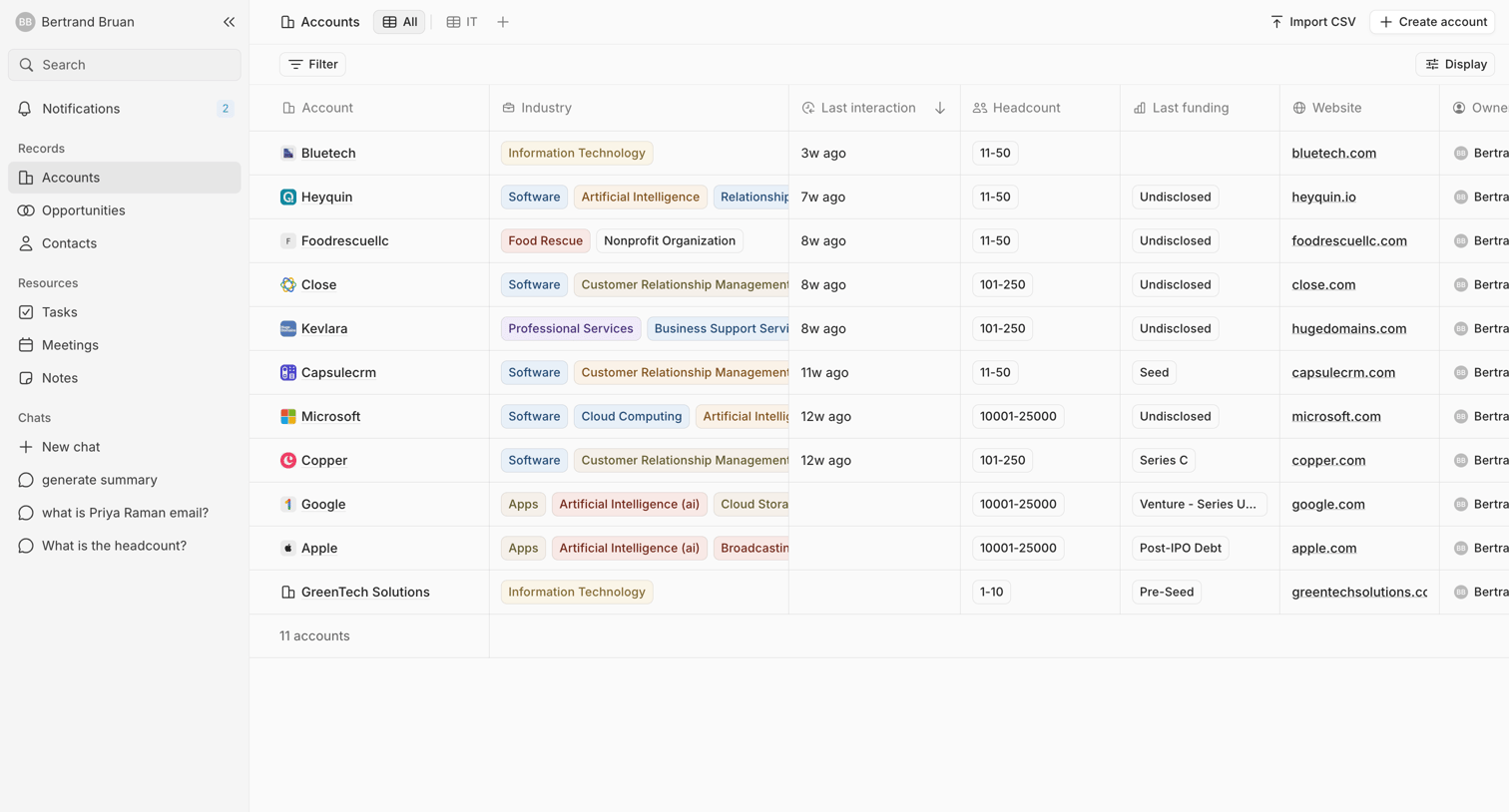1509x812 pixels.
Task: Open the bluetech.com website link
Action: click(1333, 153)
